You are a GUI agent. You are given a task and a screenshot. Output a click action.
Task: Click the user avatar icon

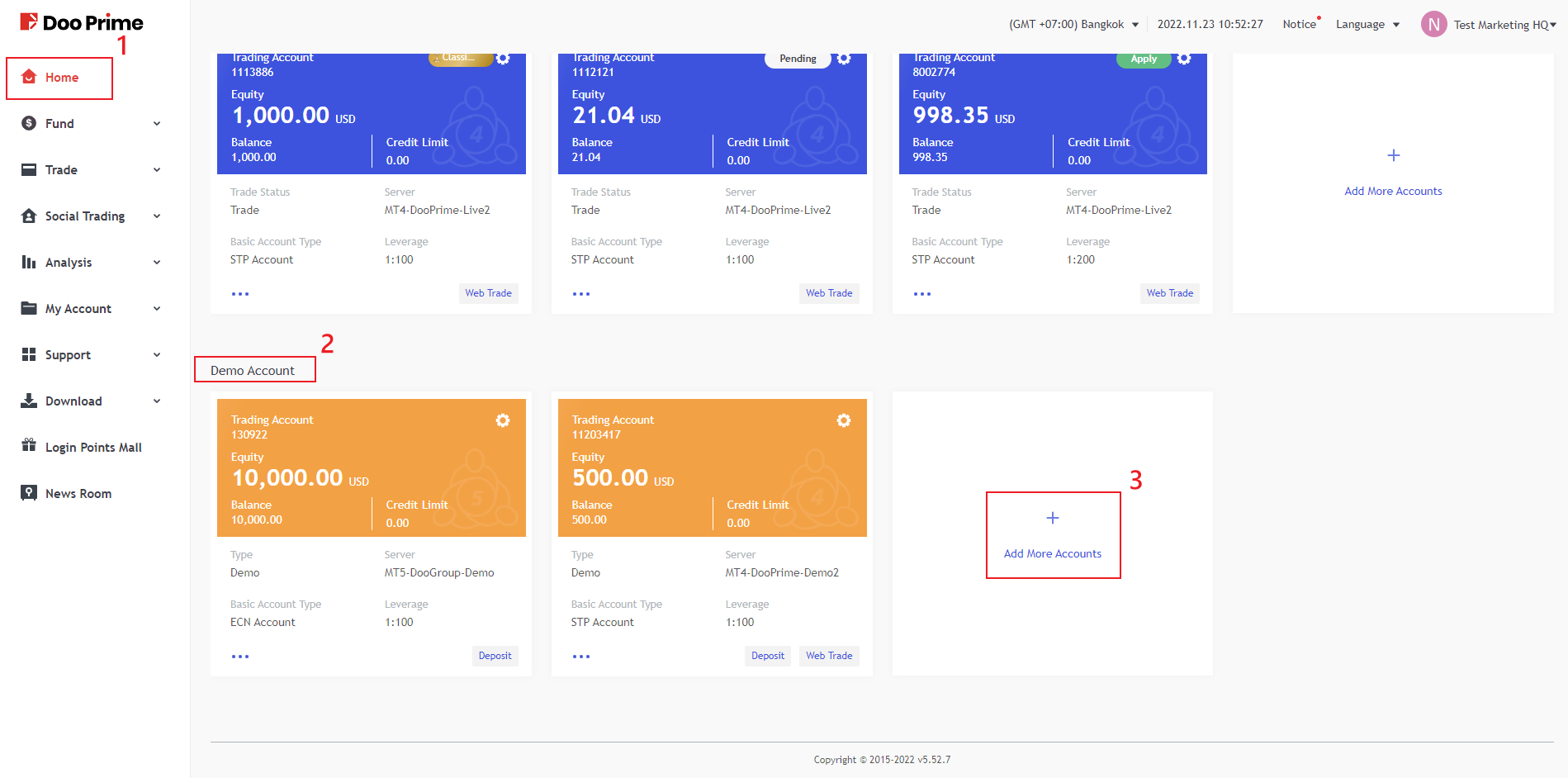(1433, 25)
